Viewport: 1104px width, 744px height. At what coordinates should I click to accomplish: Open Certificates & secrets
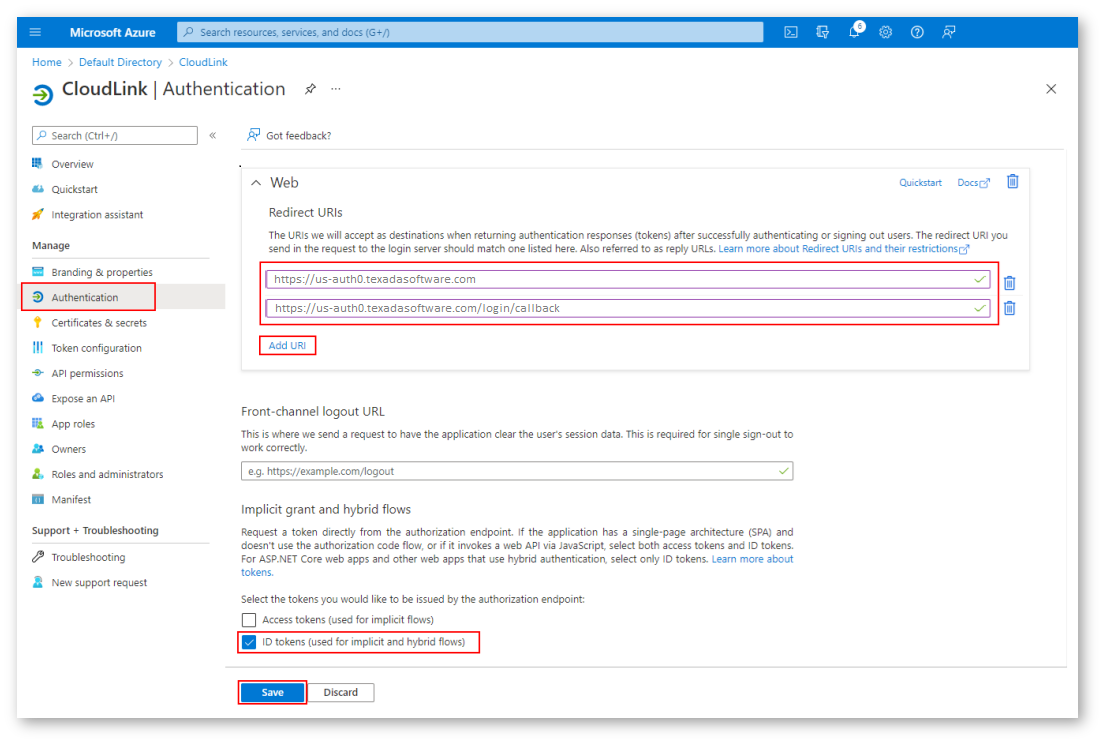pyautogui.click(x=99, y=323)
